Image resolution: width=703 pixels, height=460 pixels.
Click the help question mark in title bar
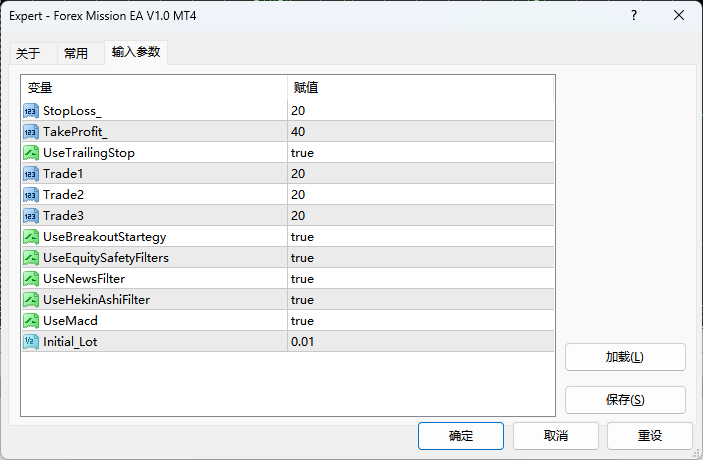pyautogui.click(x=634, y=16)
